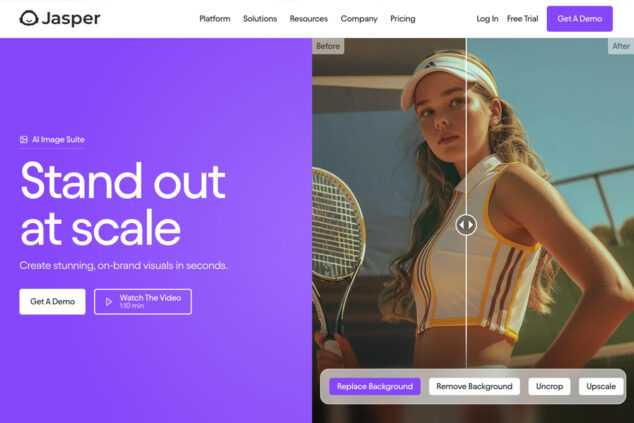Start a Free Trial

point(522,19)
